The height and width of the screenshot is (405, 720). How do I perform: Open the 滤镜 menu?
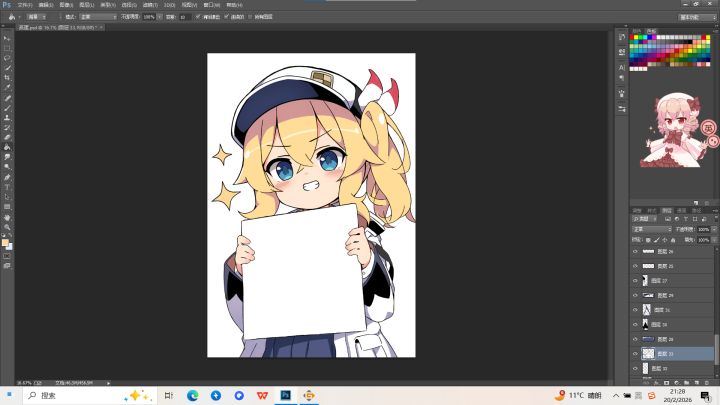click(x=150, y=5)
